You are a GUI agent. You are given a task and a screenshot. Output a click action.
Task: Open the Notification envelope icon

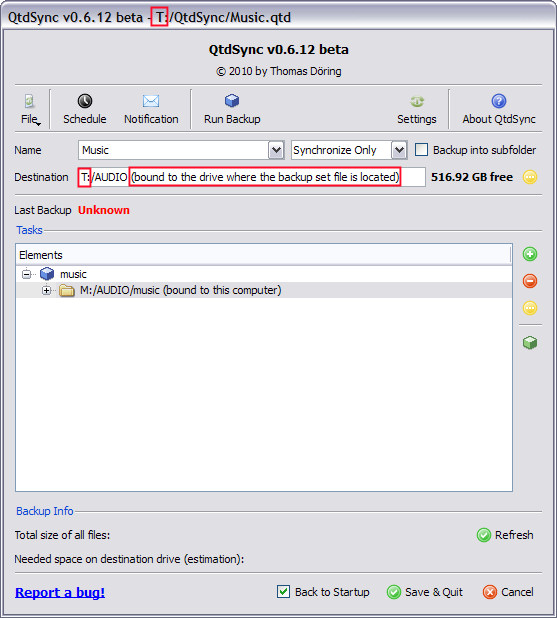click(151, 101)
